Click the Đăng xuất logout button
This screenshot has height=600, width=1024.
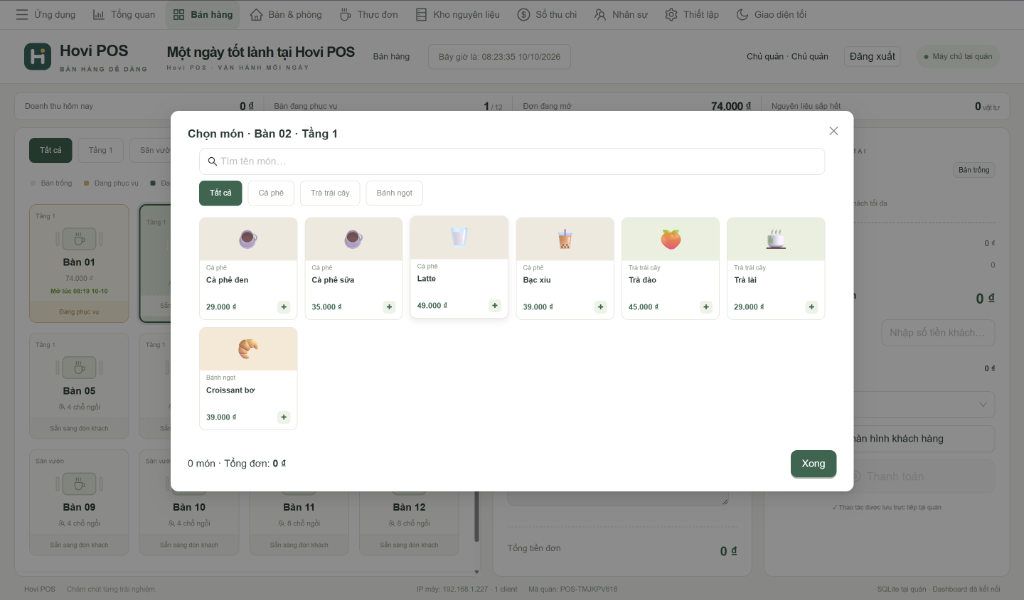click(x=872, y=57)
